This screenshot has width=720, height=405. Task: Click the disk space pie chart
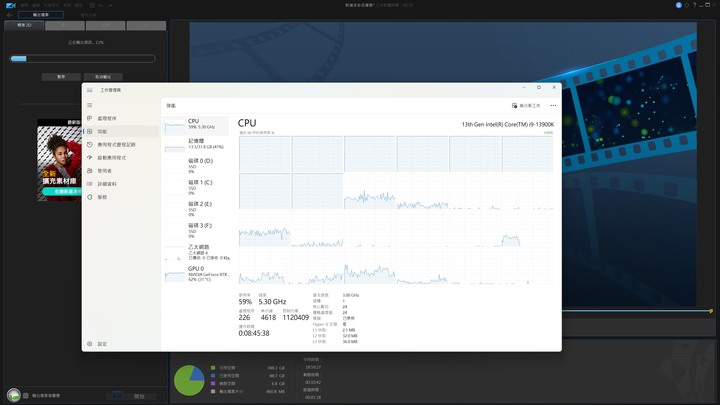click(x=189, y=380)
